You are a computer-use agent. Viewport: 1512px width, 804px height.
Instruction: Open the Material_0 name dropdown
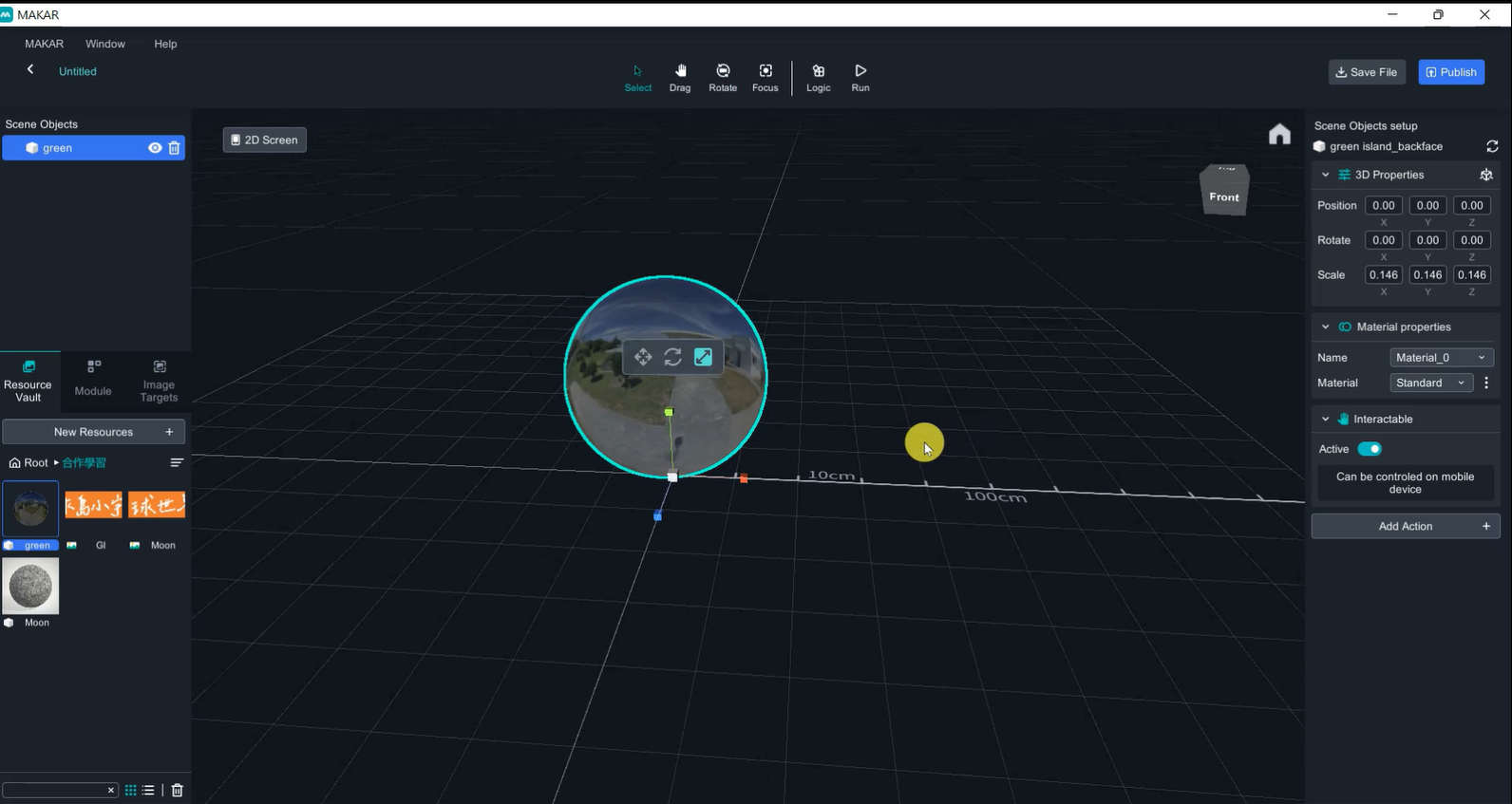click(x=1441, y=358)
